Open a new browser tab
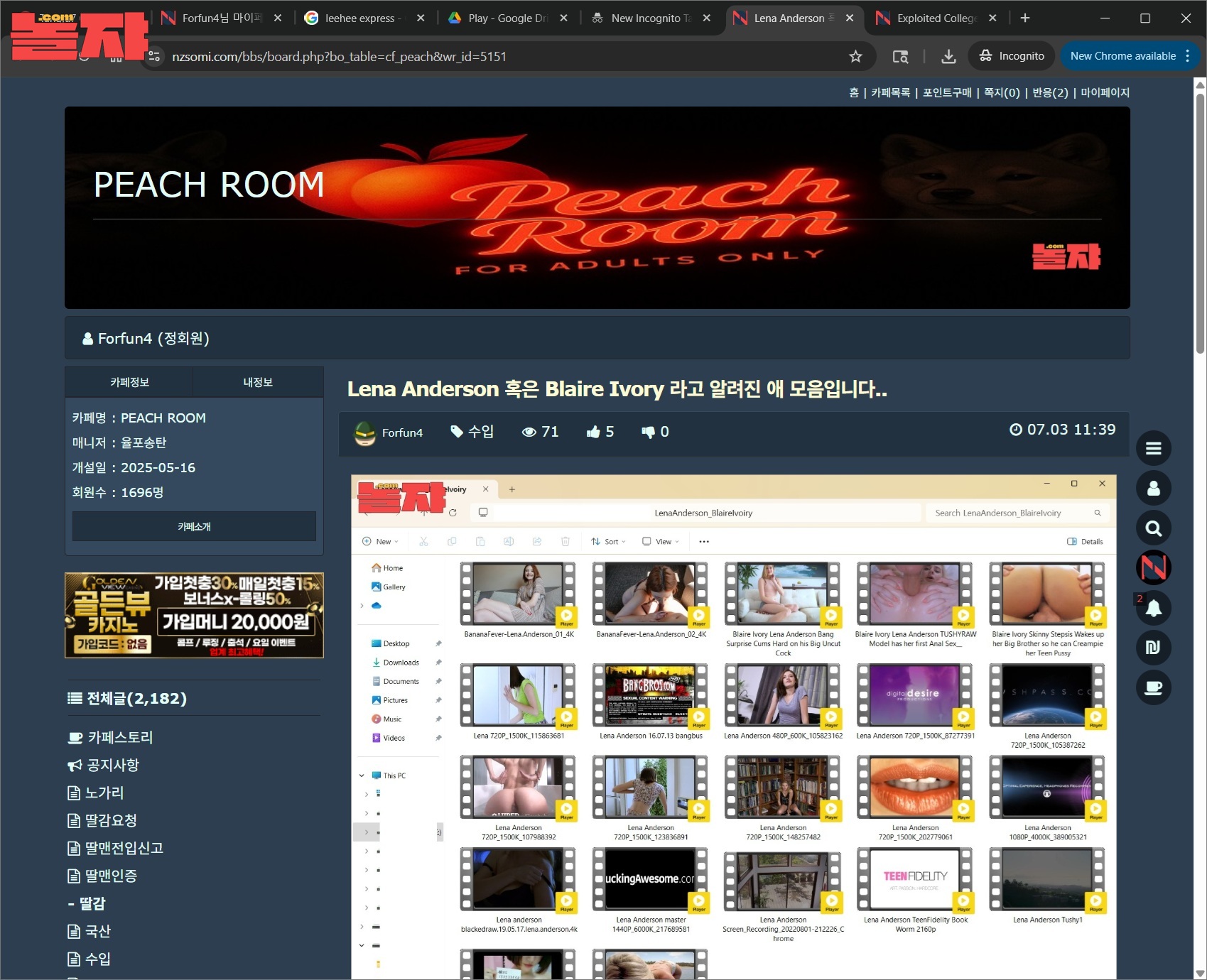 [x=1024, y=18]
